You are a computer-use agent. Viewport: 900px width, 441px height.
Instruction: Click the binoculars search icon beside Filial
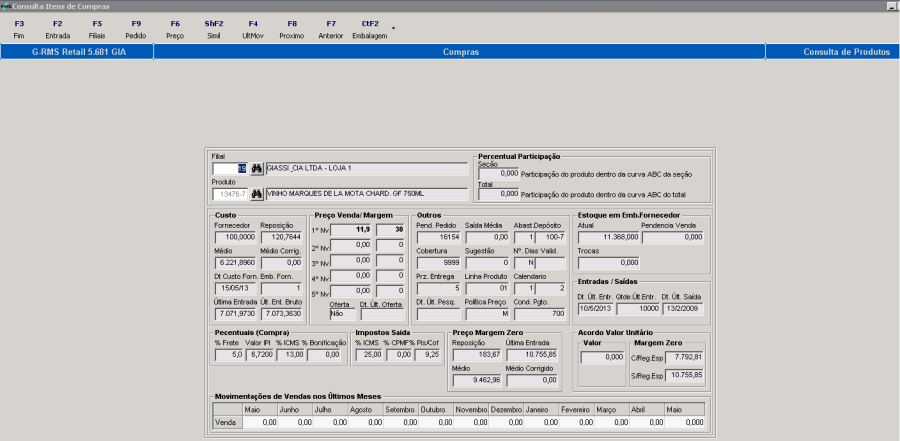[255, 168]
